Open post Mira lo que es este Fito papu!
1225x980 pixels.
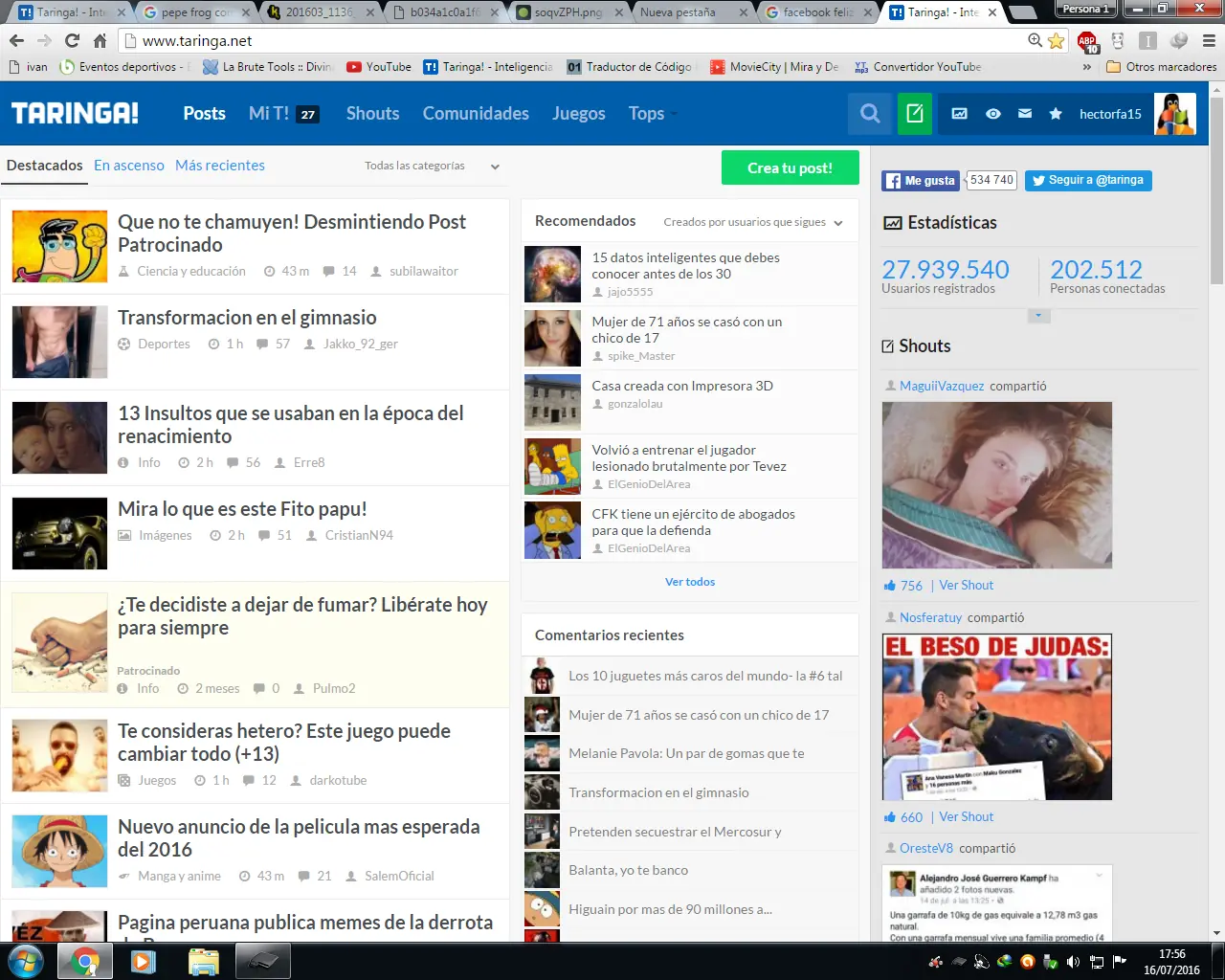pos(242,509)
